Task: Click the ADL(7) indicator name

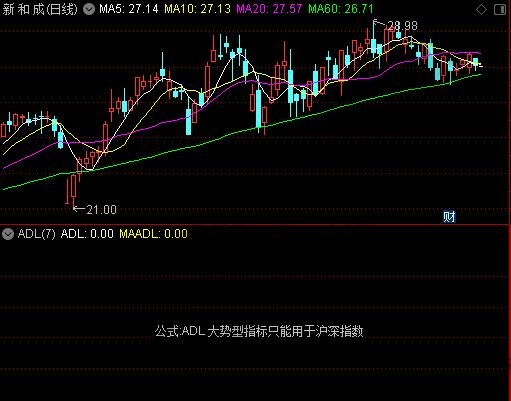Action: click(36, 234)
